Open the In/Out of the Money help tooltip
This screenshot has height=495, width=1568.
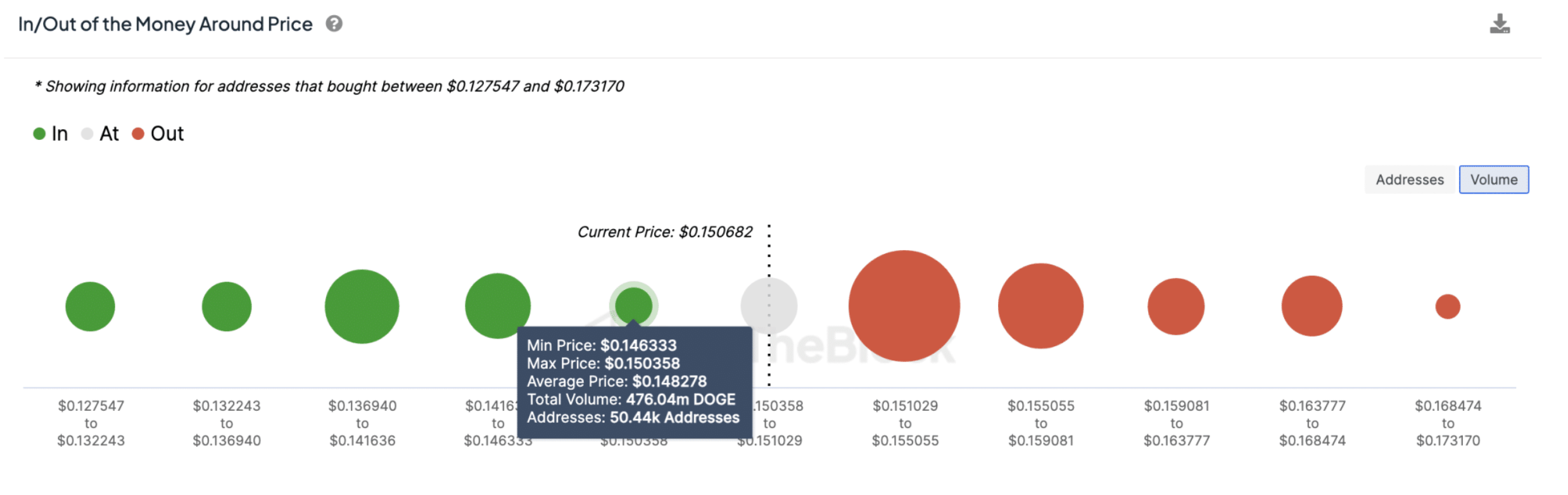tap(334, 23)
